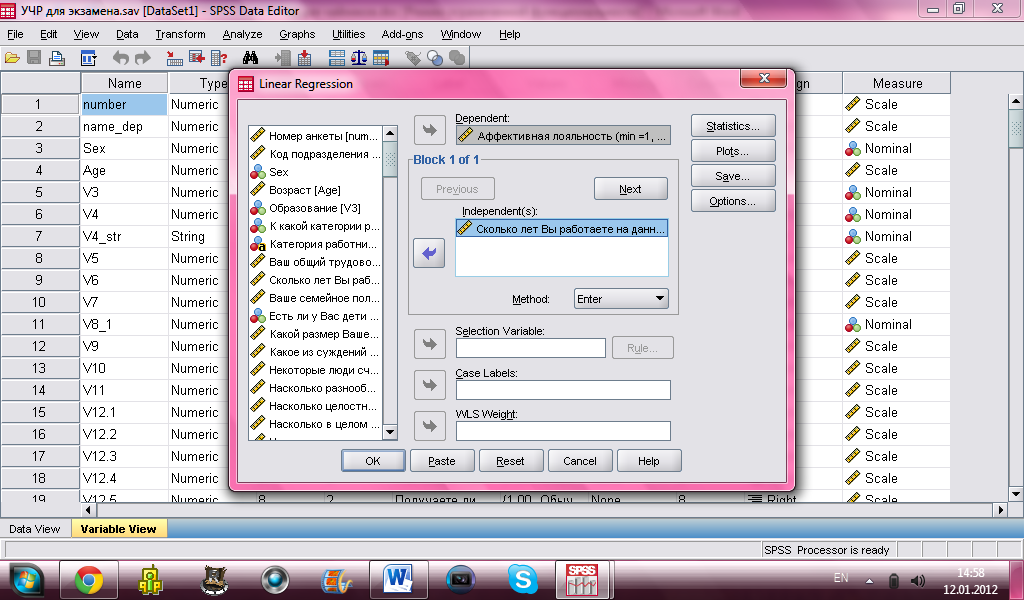
Task: Click the Go to Case toolbar icon
Action: pyautogui.click(x=174, y=58)
